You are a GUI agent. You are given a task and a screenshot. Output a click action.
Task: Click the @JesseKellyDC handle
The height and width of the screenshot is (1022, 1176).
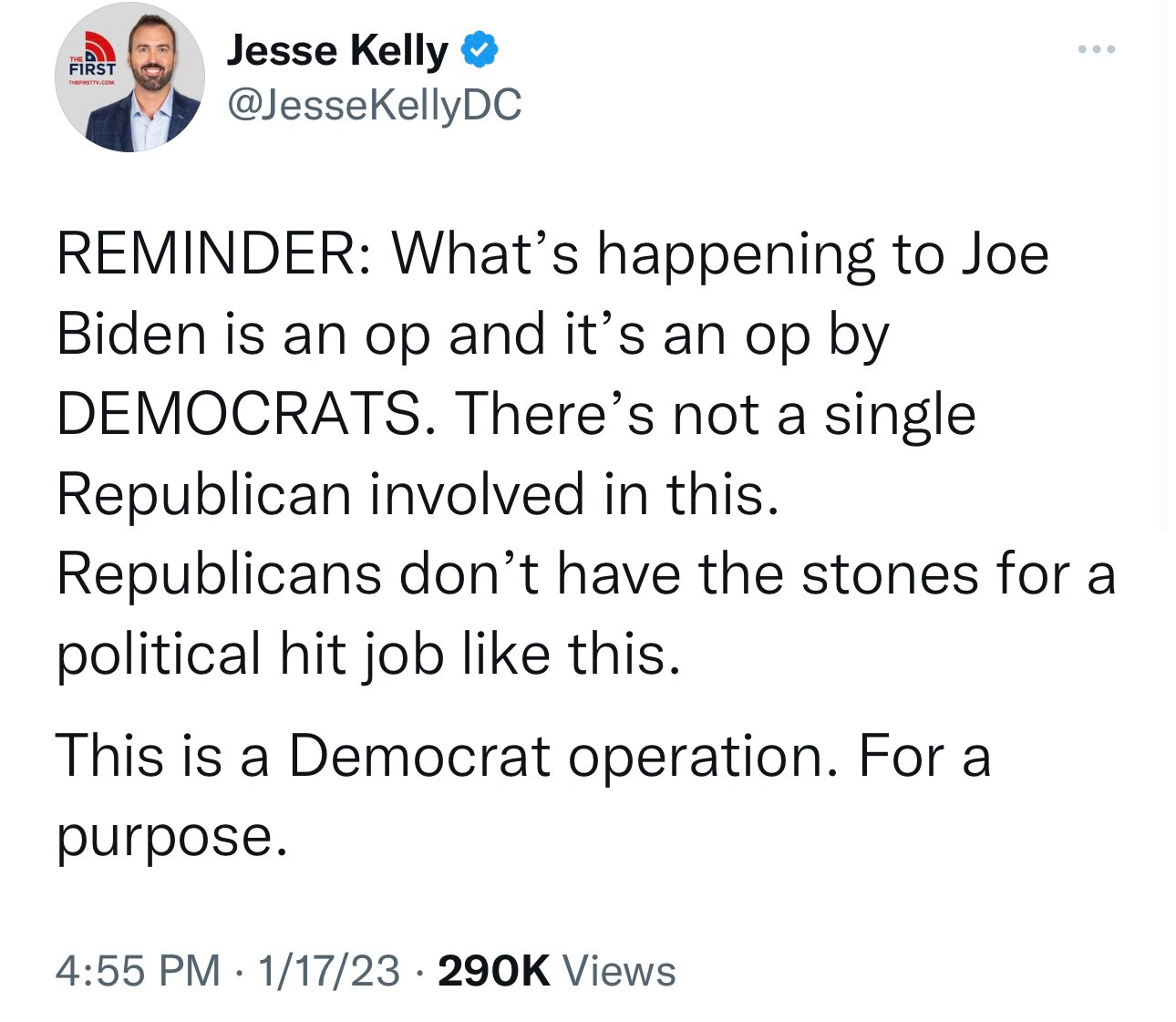point(374,105)
